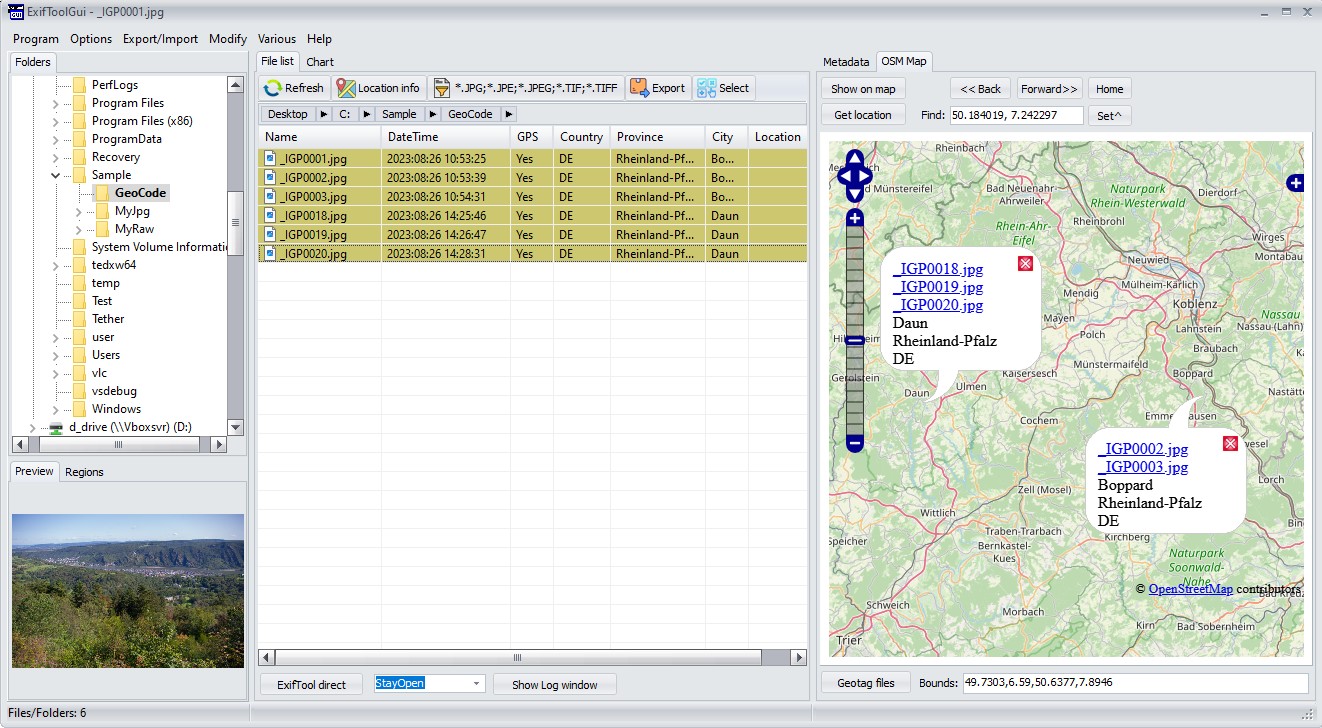The width and height of the screenshot is (1322, 728).
Task: Expand the d_drive node
Action: (33, 427)
